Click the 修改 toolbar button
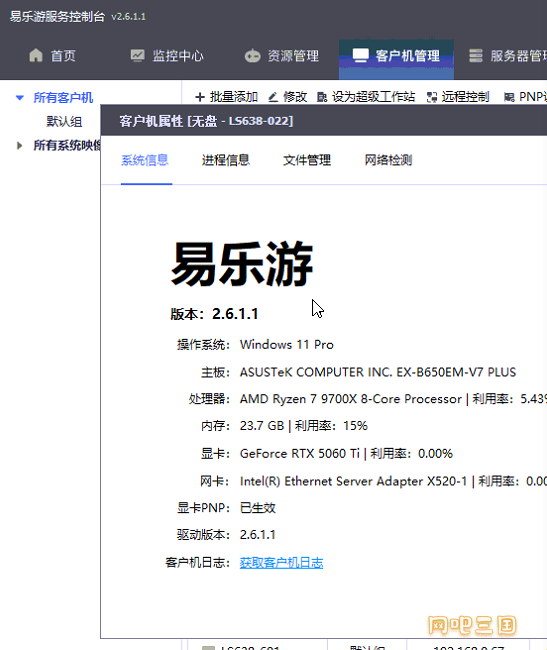The width and height of the screenshot is (547, 650). (x=288, y=97)
